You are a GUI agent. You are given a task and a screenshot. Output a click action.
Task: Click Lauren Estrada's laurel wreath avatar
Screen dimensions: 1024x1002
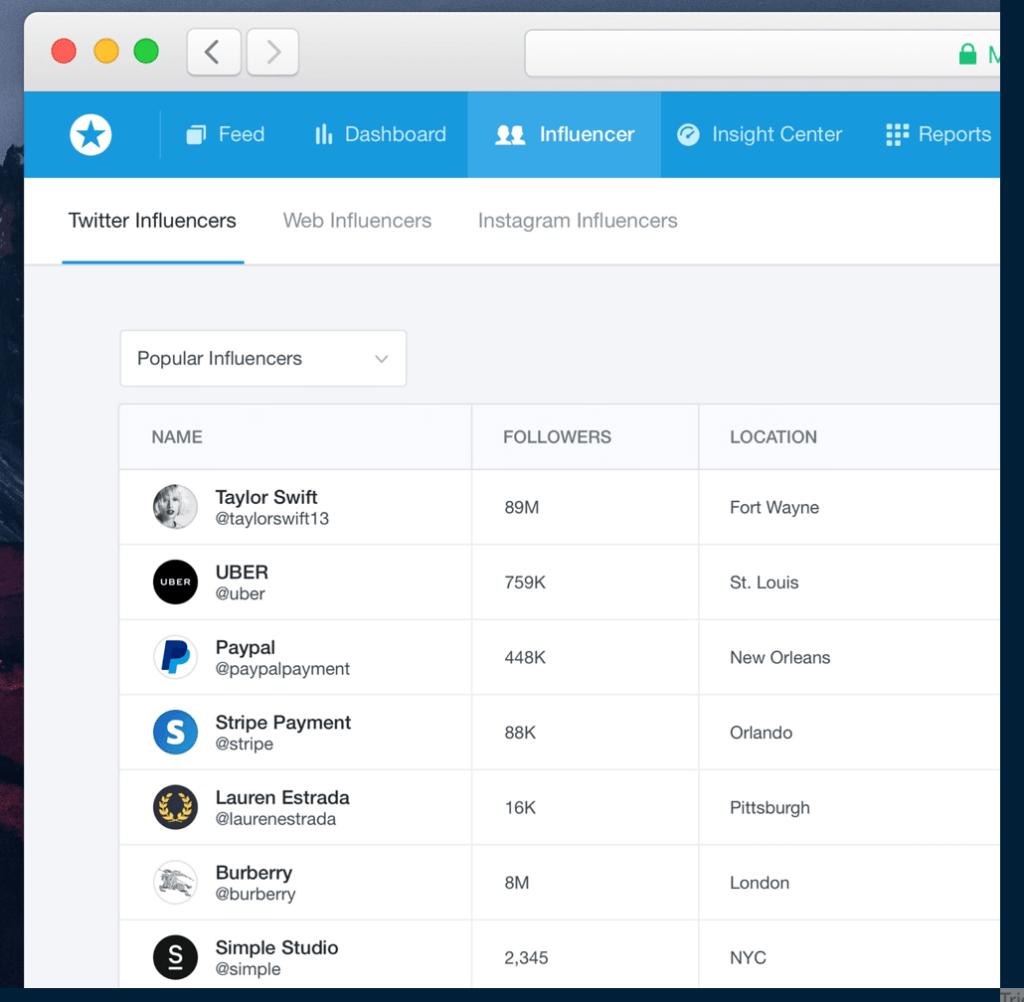(175, 807)
